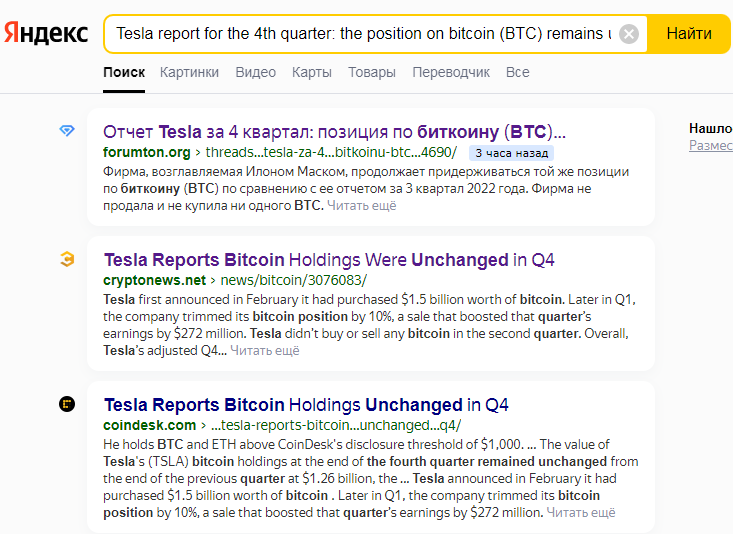Switch to the Видео tab

pos(256,72)
